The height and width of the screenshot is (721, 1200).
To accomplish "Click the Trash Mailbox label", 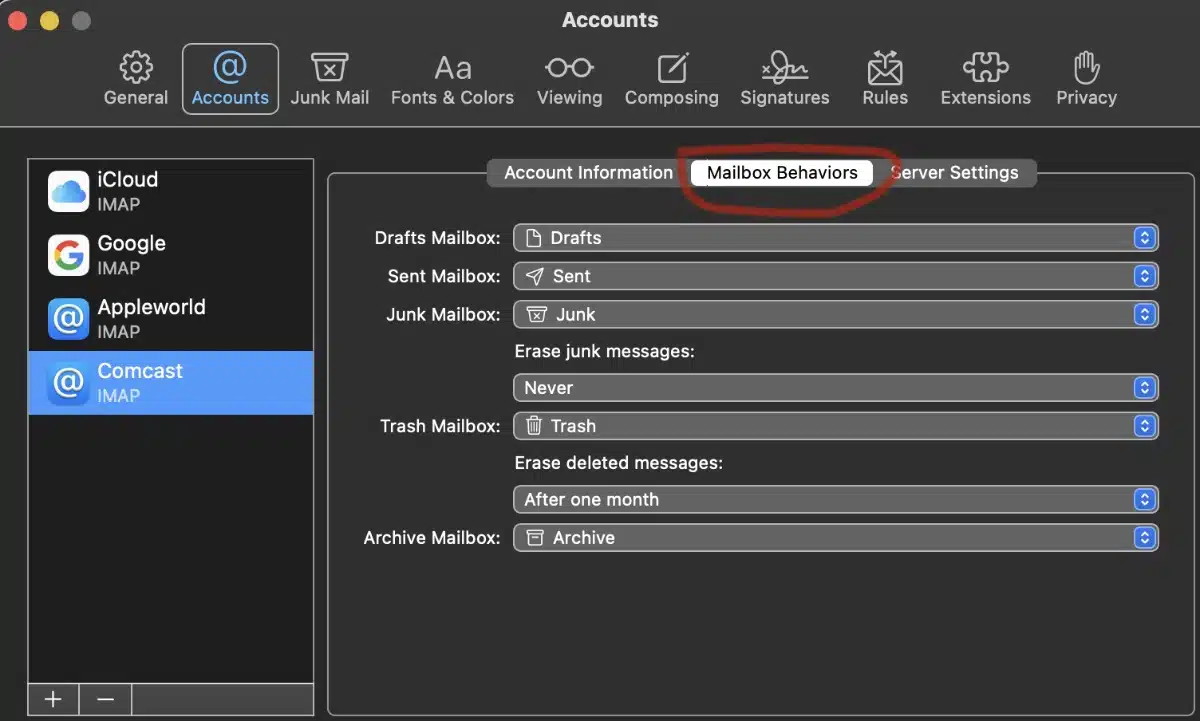I will [440, 426].
